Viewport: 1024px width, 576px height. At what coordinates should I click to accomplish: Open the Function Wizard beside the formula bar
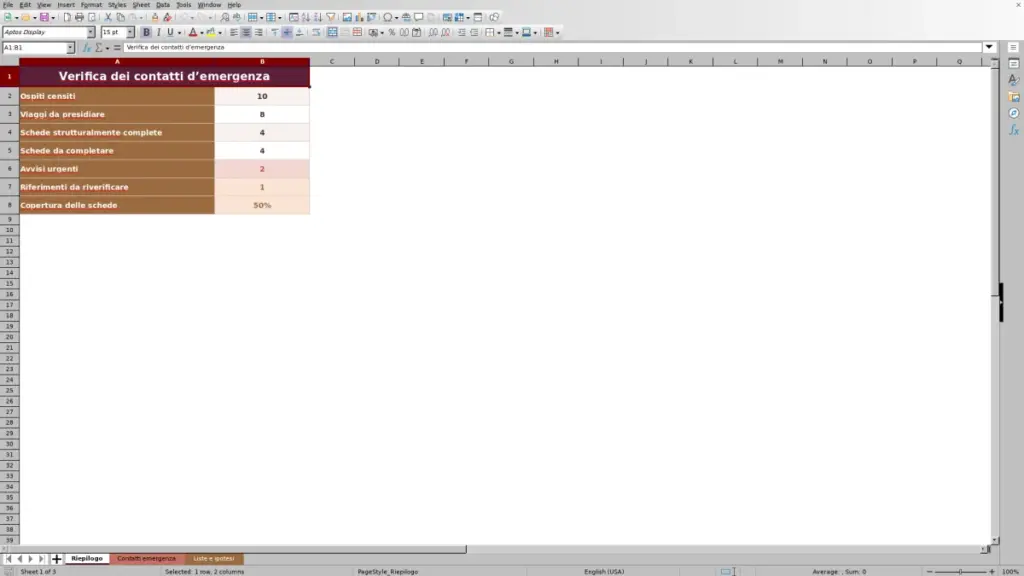86,48
